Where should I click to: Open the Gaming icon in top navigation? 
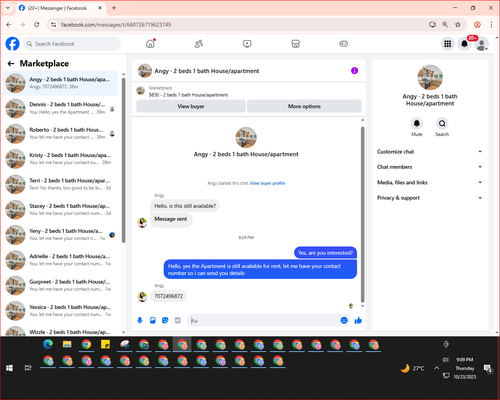[344, 44]
